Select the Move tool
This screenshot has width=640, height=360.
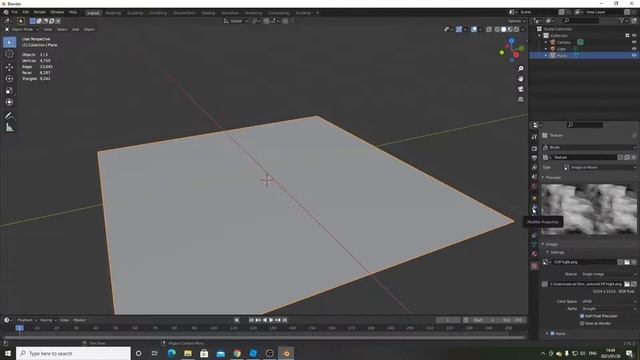[x=9, y=67]
